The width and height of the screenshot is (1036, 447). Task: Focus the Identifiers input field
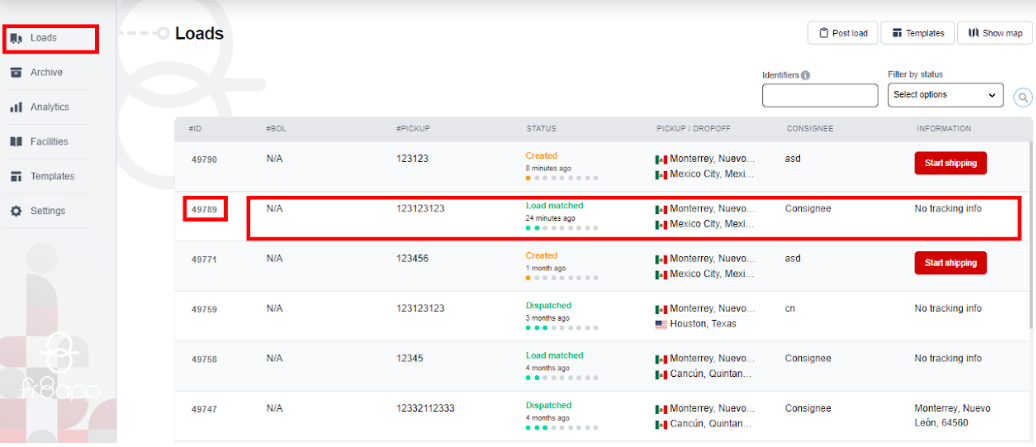point(820,95)
